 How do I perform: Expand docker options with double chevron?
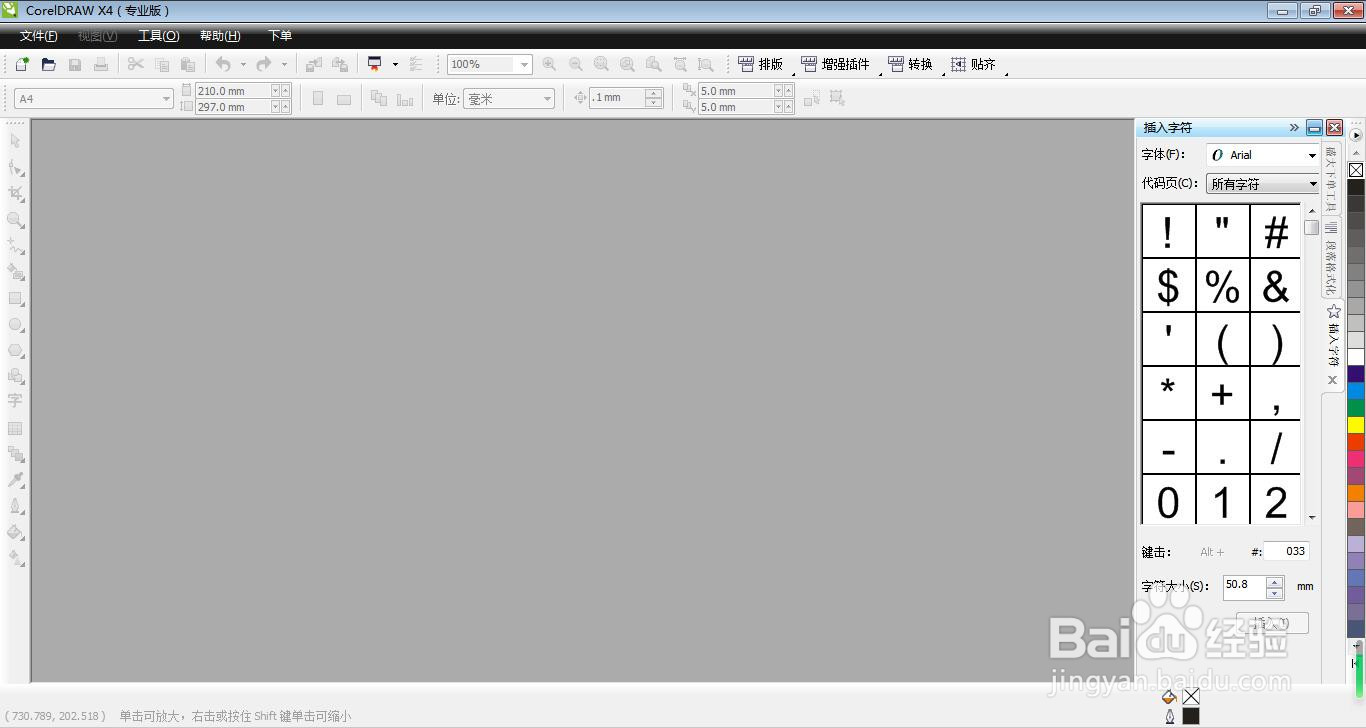[x=1294, y=127]
